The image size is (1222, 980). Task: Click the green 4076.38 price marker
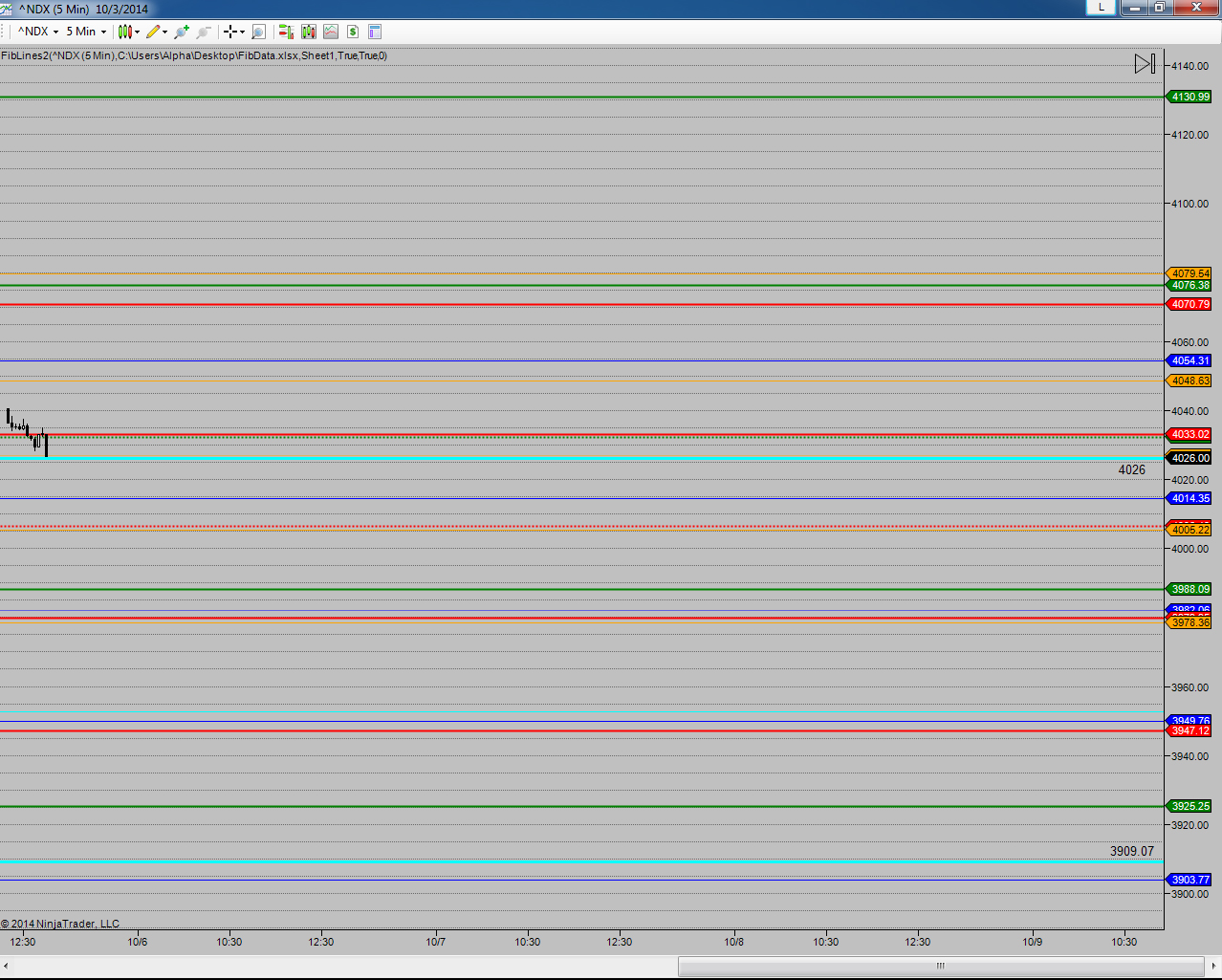[x=1189, y=285]
